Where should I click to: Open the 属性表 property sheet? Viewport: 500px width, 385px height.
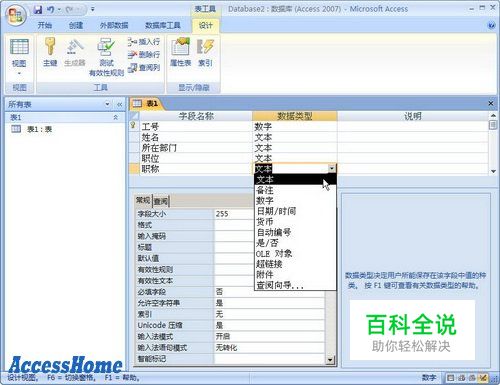click(180, 52)
